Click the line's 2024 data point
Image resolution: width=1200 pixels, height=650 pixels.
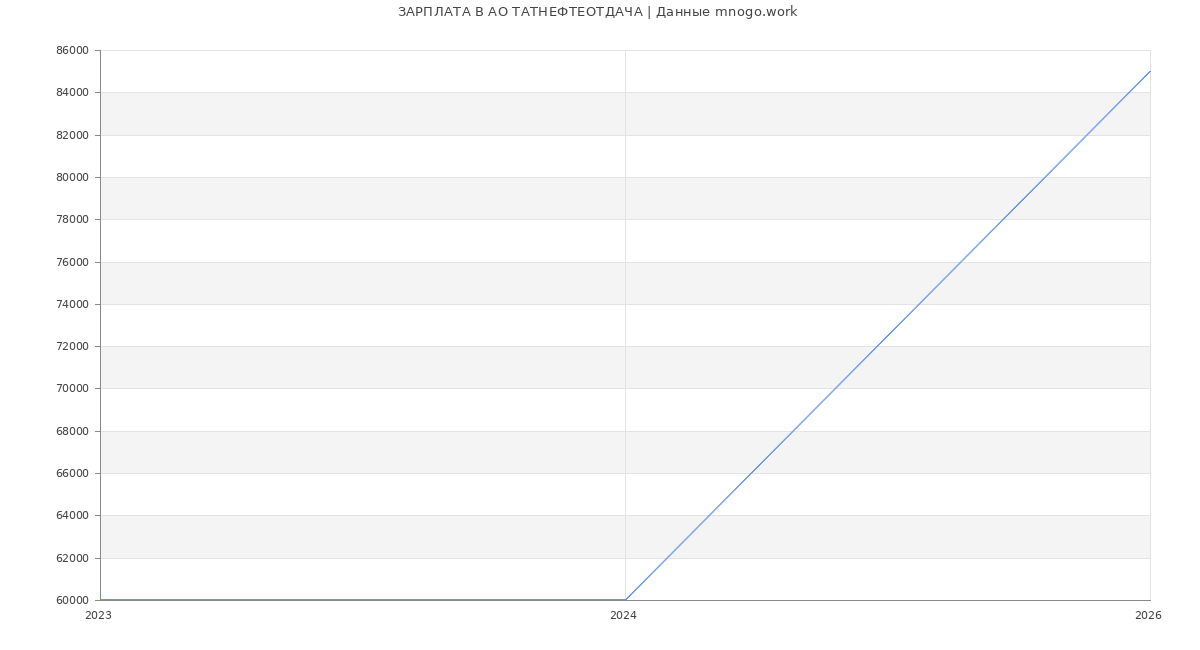pos(625,600)
